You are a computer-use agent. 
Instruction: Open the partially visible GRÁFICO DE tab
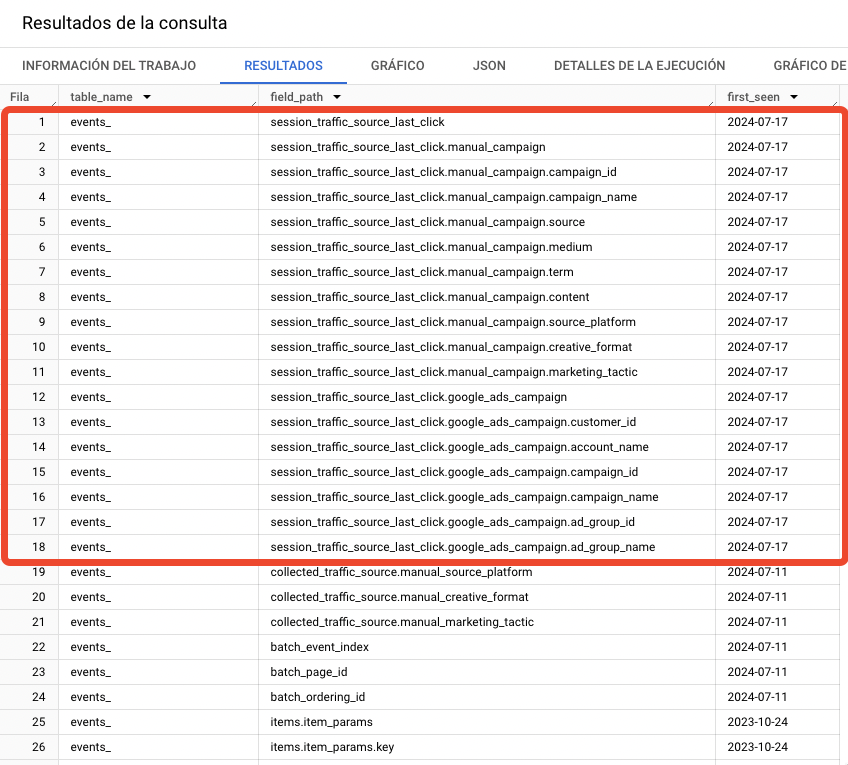[810, 64]
